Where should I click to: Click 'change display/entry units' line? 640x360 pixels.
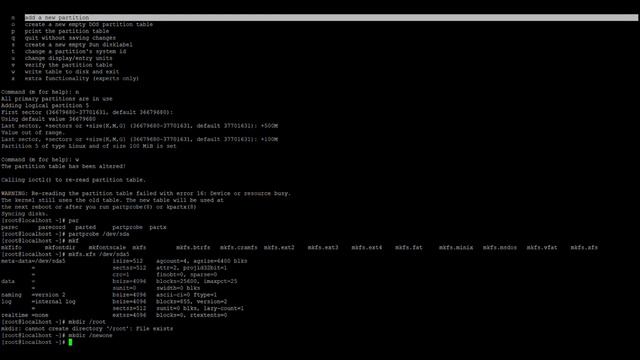(68, 58)
